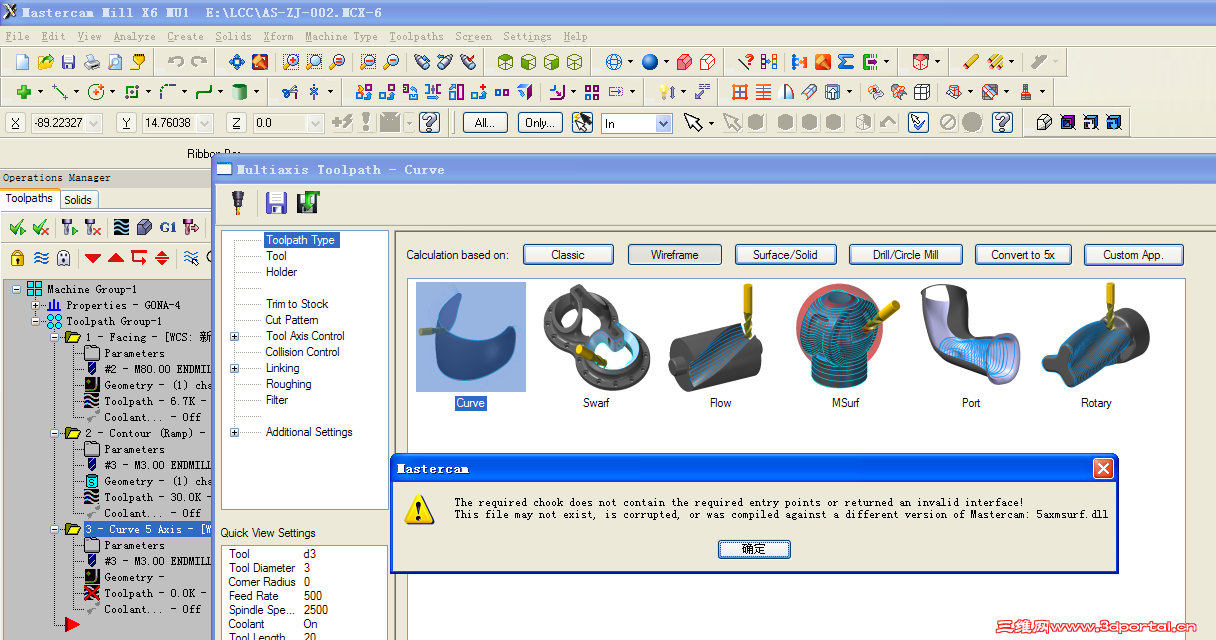Click the green plus Create Point icon
1216x640 pixels.
tap(23, 92)
